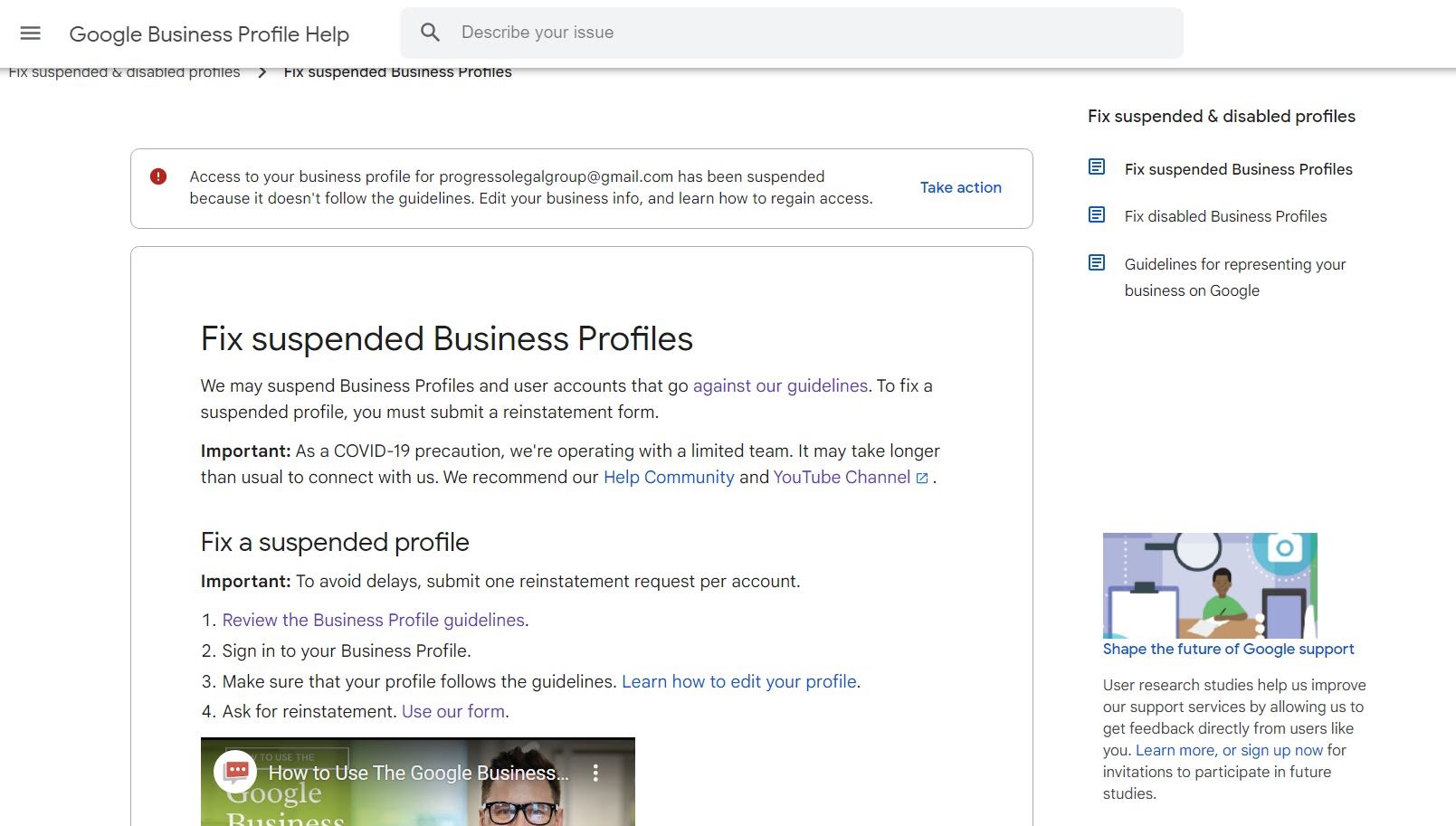The image size is (1456, 826).
Task: Open "Fix suspended Business Profiles" sidebar link
Action: [1238, 169]
